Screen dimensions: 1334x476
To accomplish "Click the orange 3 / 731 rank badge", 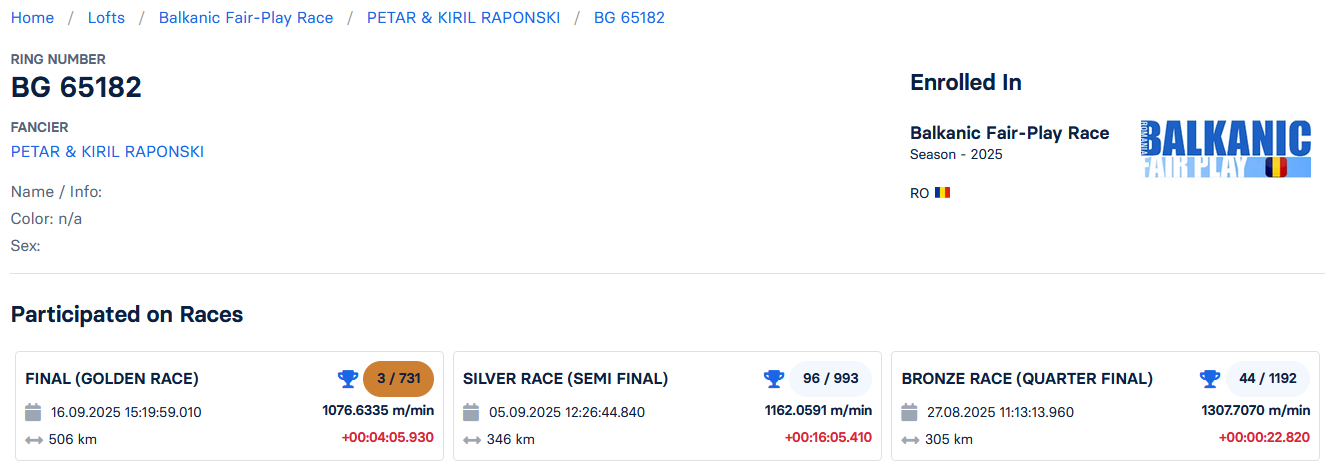I will point(398,379).
